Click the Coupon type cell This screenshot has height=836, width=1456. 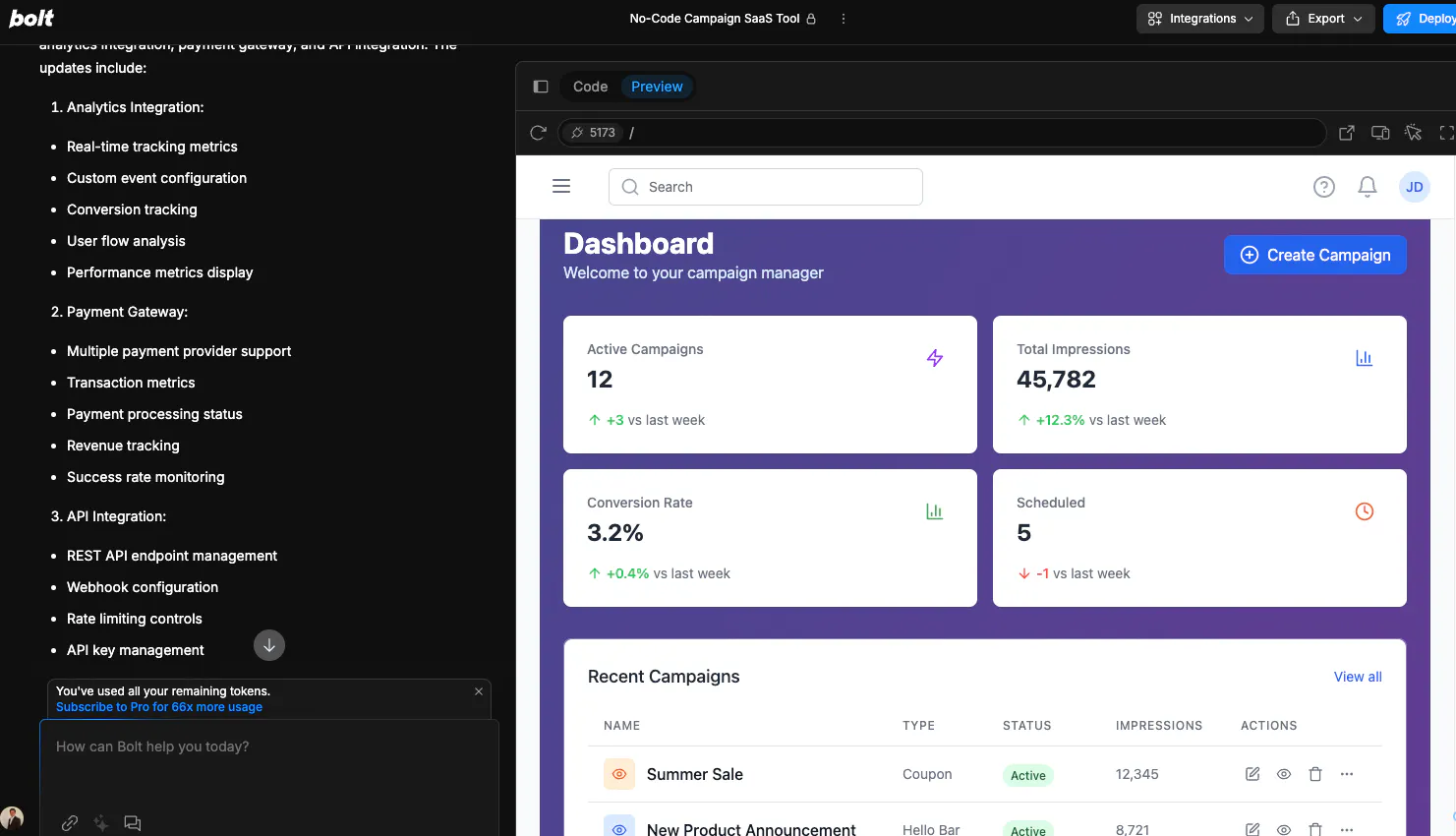pyautogui.click(x=927, y=774)
